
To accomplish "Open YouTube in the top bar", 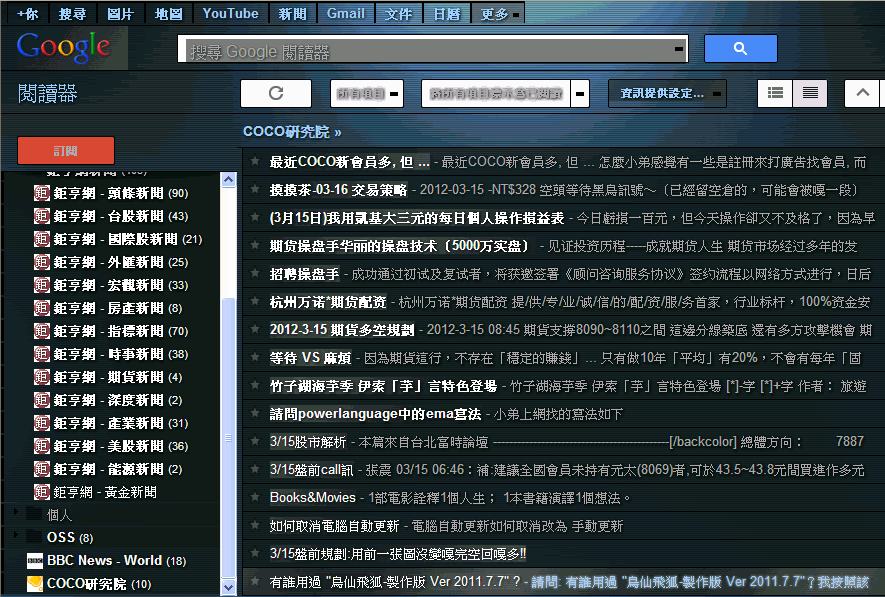I will [230, 14].
